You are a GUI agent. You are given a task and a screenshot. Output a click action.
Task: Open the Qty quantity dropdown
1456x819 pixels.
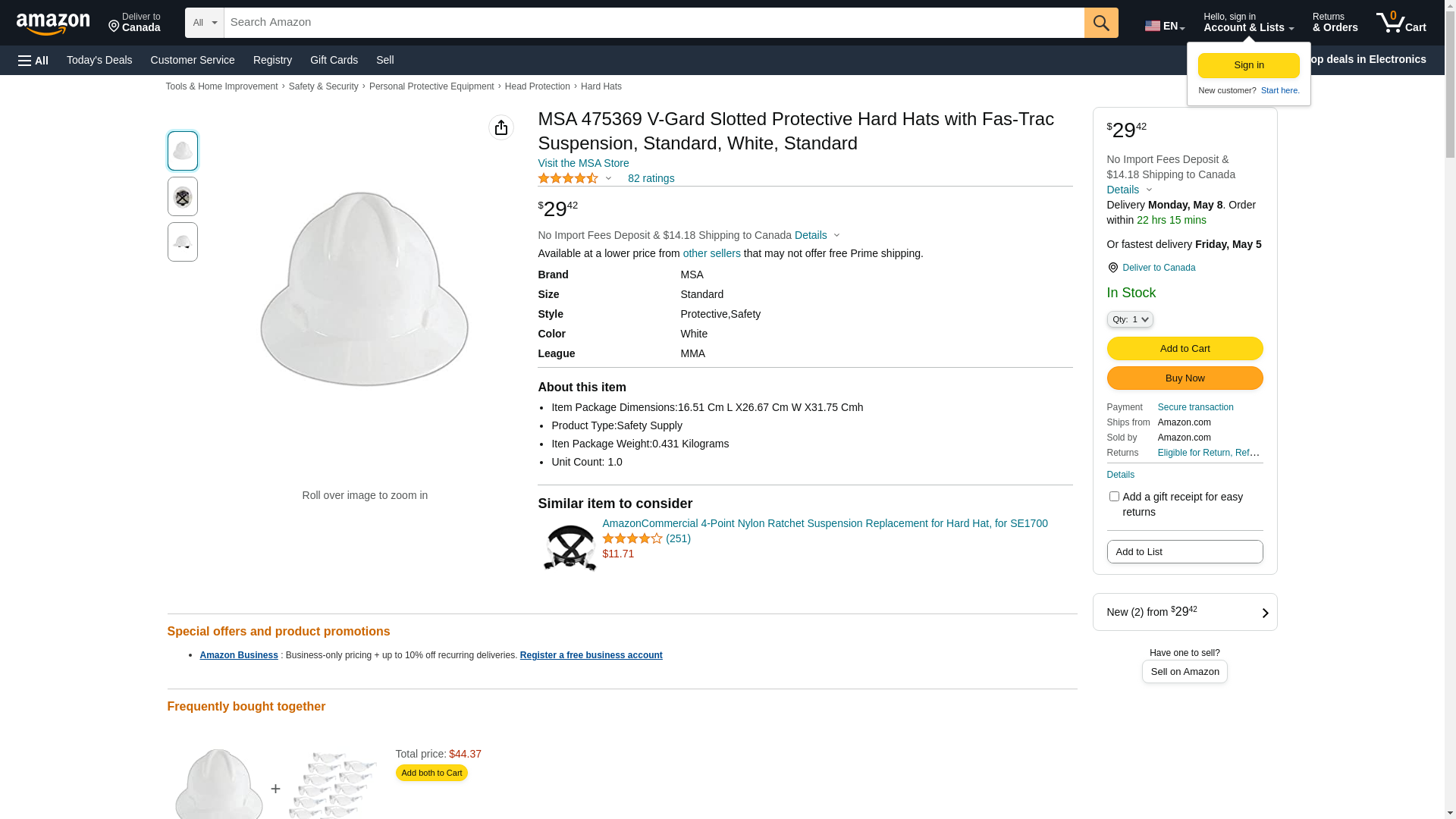[x=1130, y=319]
